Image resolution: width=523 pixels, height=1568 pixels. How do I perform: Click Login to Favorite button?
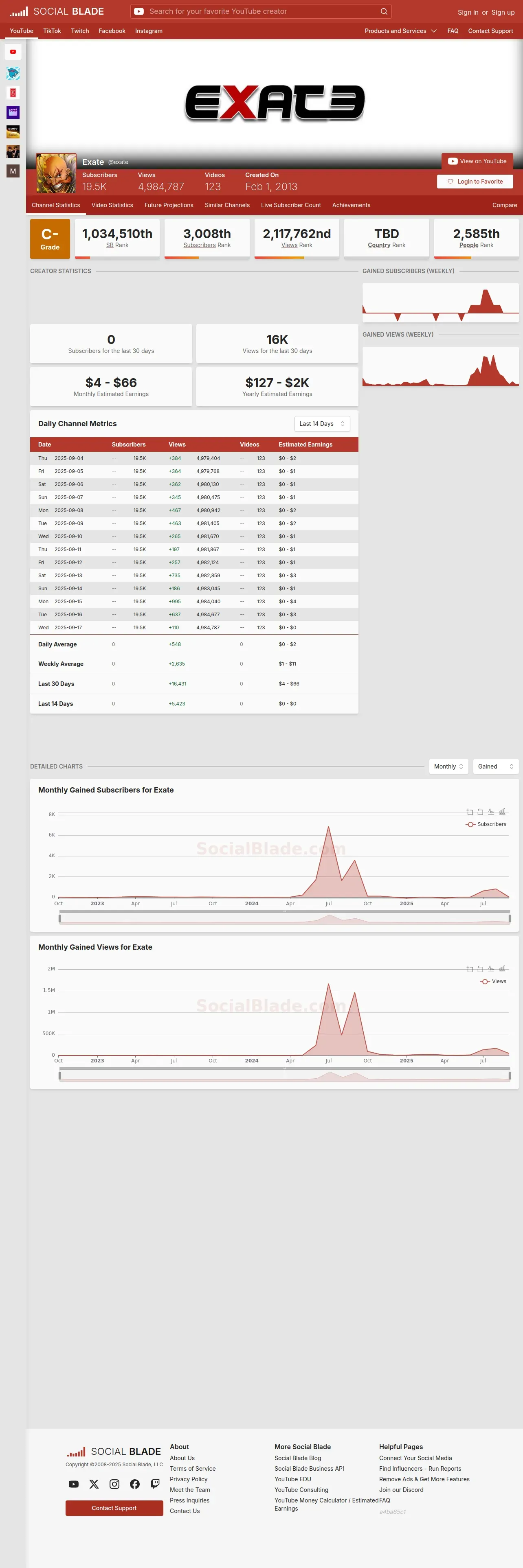pos(475,182)
